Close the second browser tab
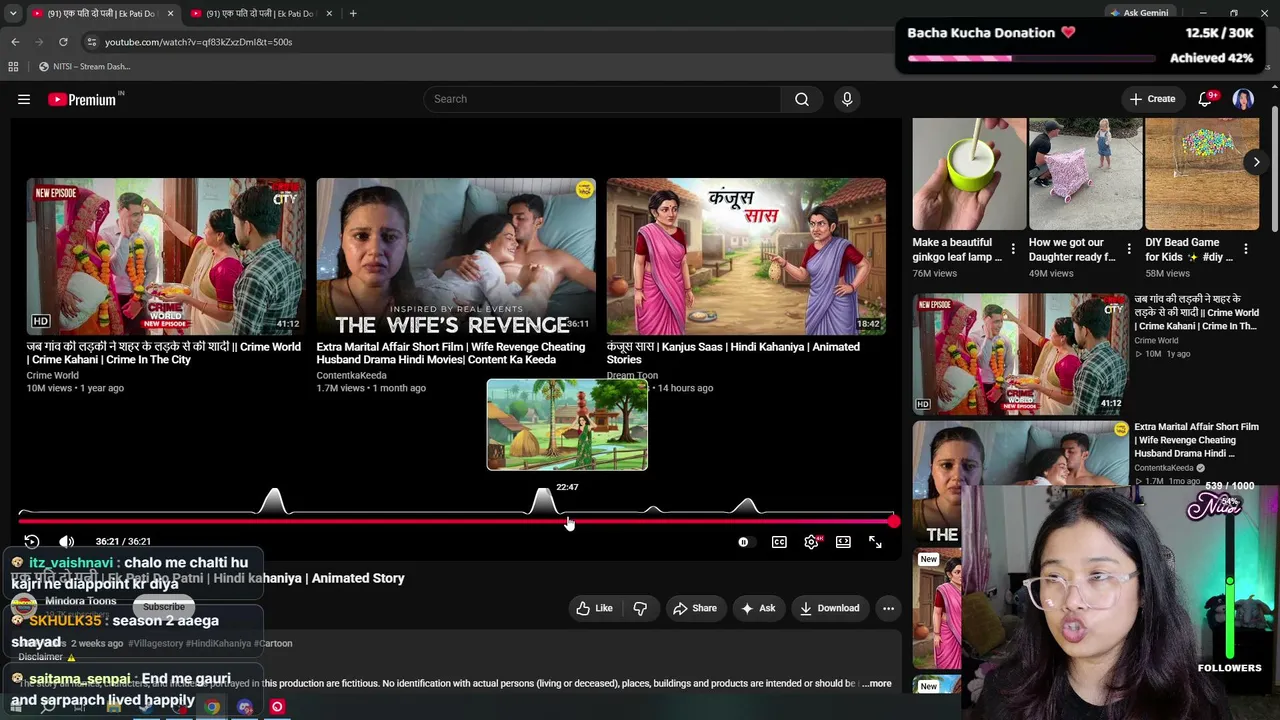This screenshot has width=1280, height=720. tap(330, 13)
